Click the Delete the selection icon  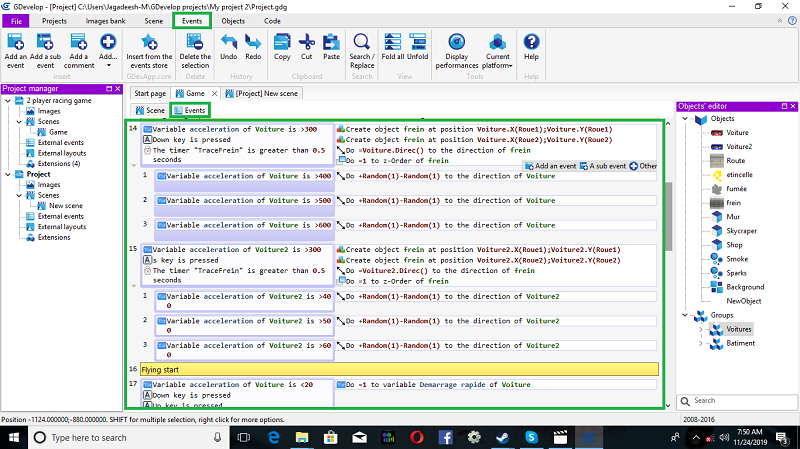pos(195,43)
